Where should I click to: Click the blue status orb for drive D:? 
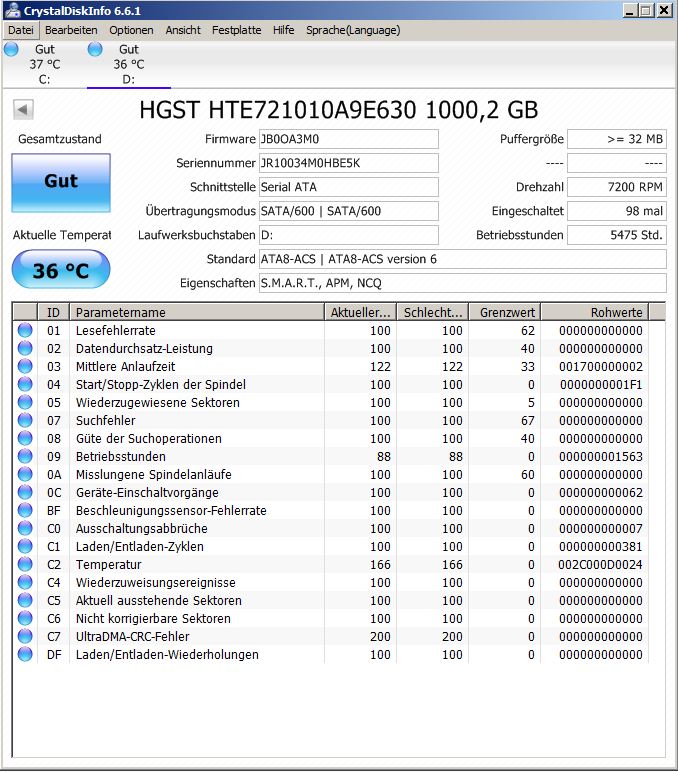[95, 49]
